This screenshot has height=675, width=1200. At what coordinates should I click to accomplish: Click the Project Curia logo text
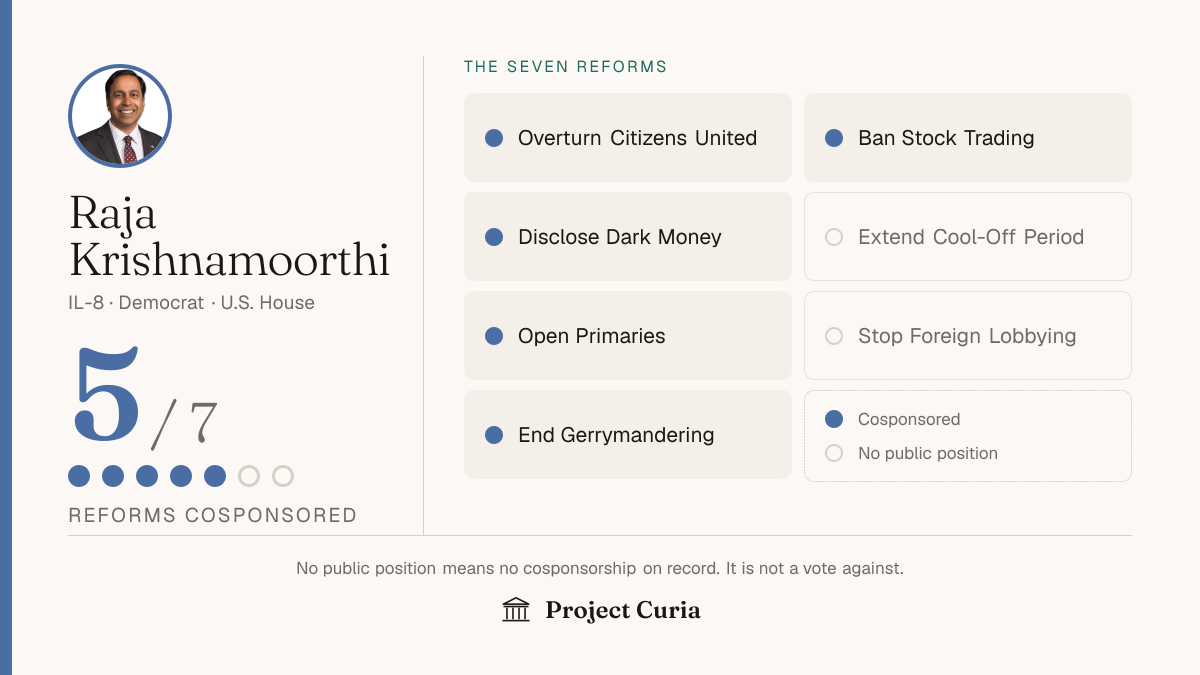623,610
